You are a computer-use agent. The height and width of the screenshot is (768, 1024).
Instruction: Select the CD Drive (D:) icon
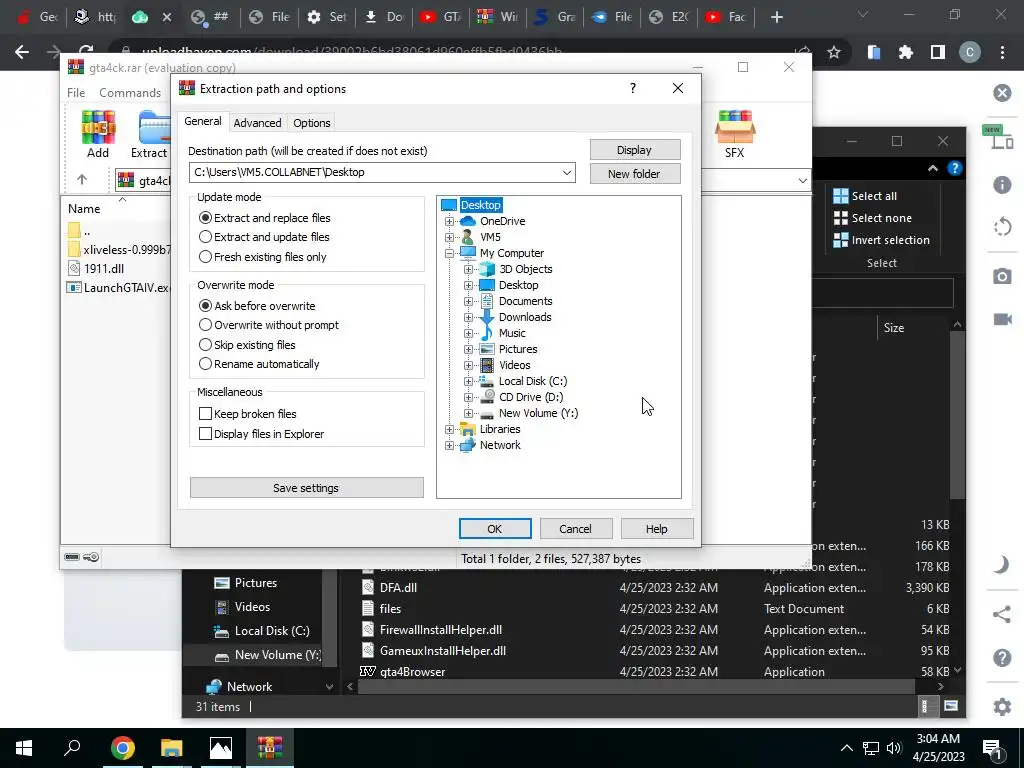pyautogui.click(x=487, y=397)
